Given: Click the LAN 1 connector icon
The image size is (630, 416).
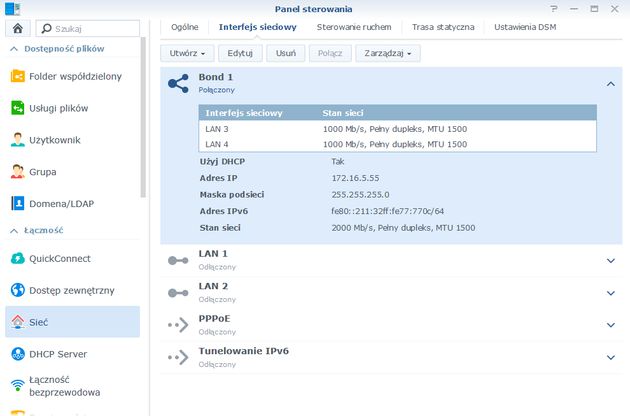Looking at the screenshot, I should pos(178,260).
